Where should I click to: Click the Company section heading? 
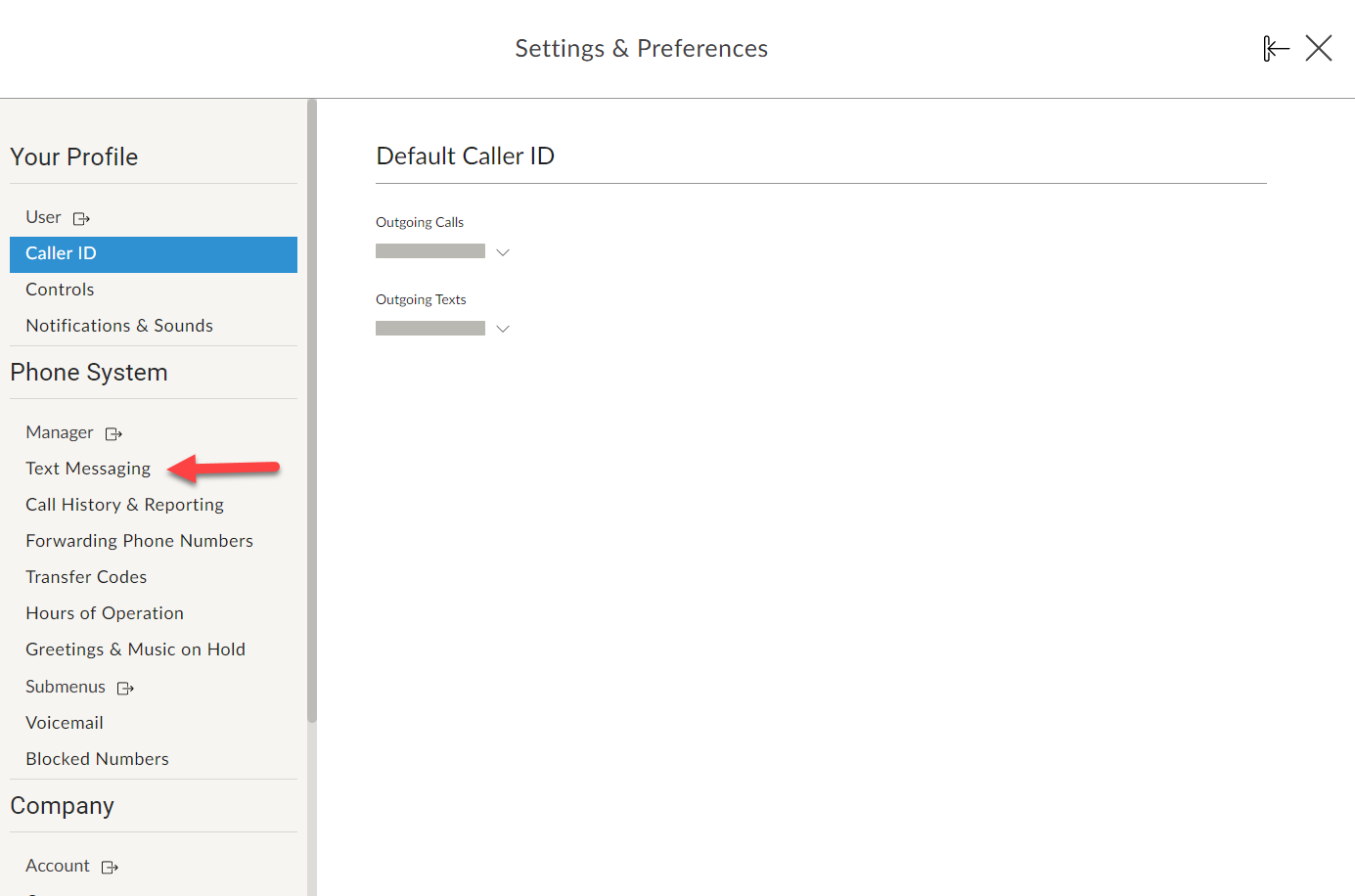(63, 806)
